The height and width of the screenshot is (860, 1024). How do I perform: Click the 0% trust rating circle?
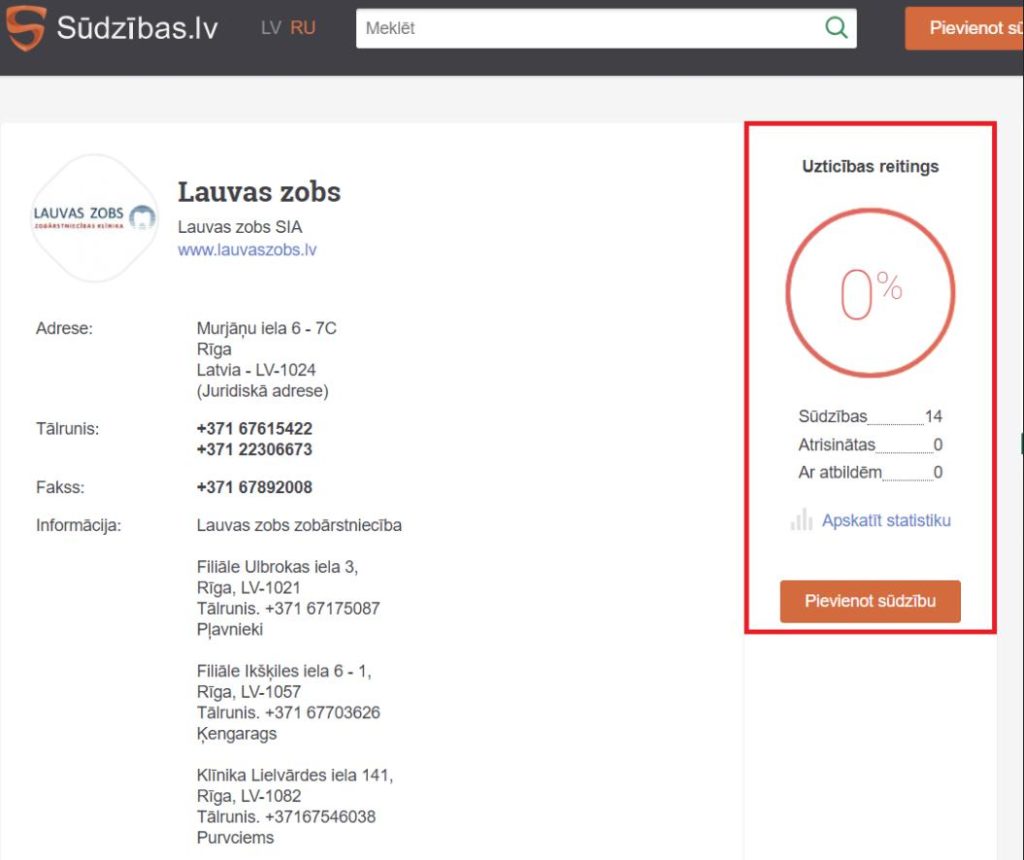click(x=870, y=294)
